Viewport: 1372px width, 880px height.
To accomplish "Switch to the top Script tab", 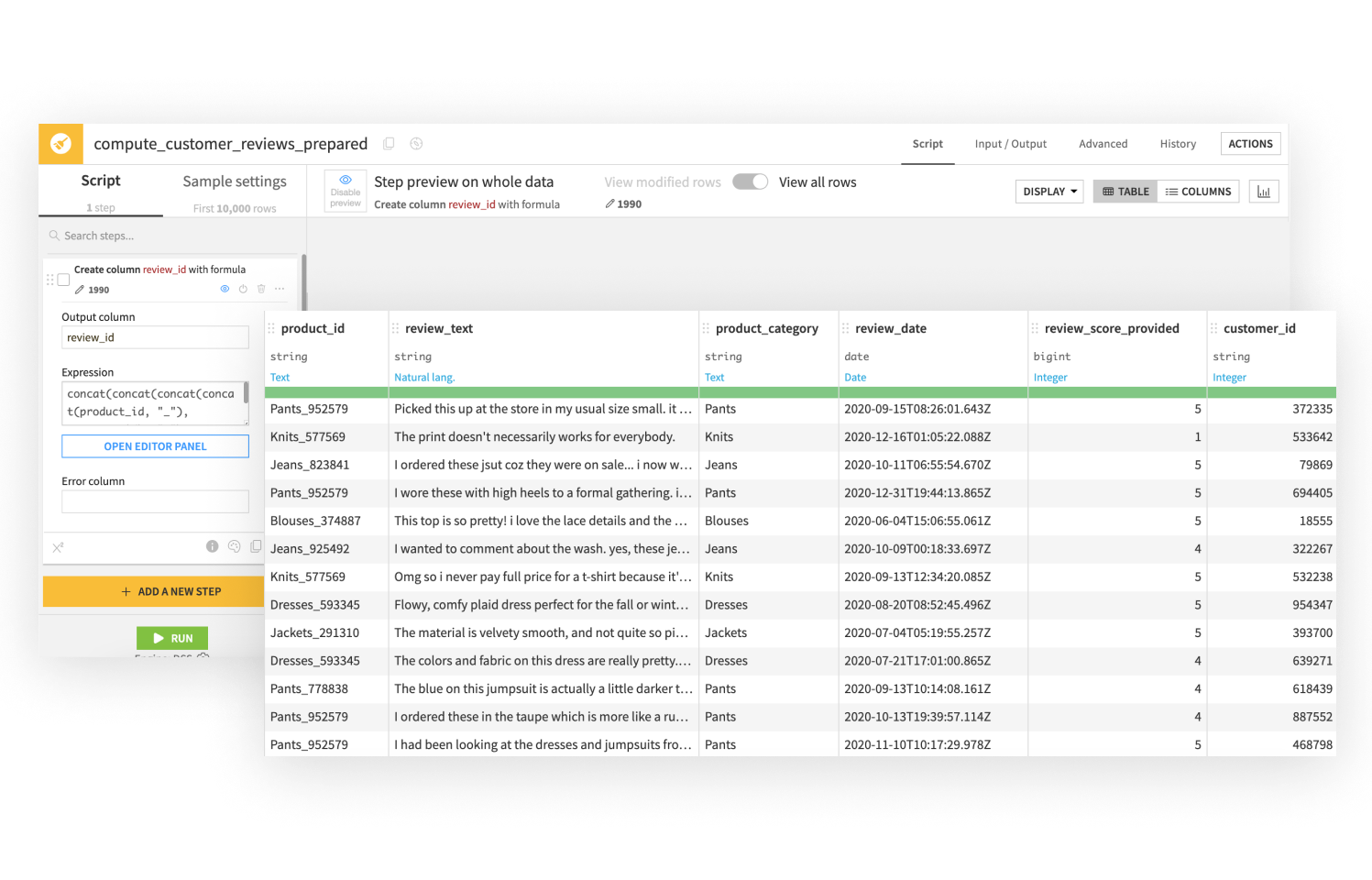I will [x=927, y=144].
